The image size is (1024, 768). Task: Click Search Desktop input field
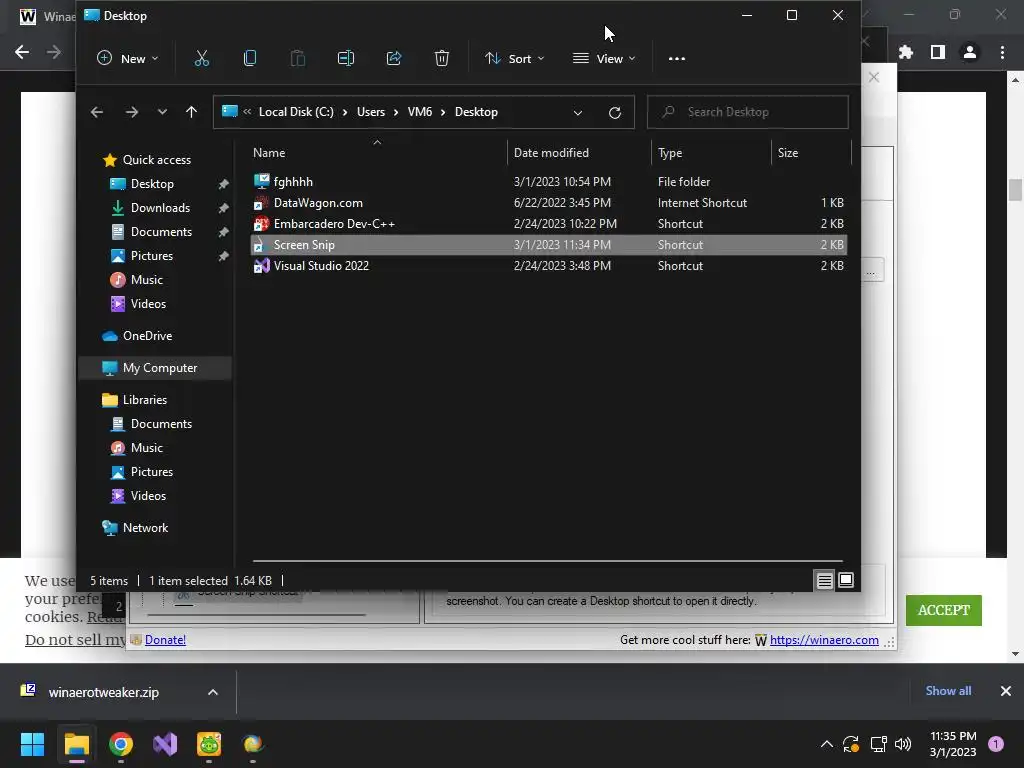tap(748, 112)
